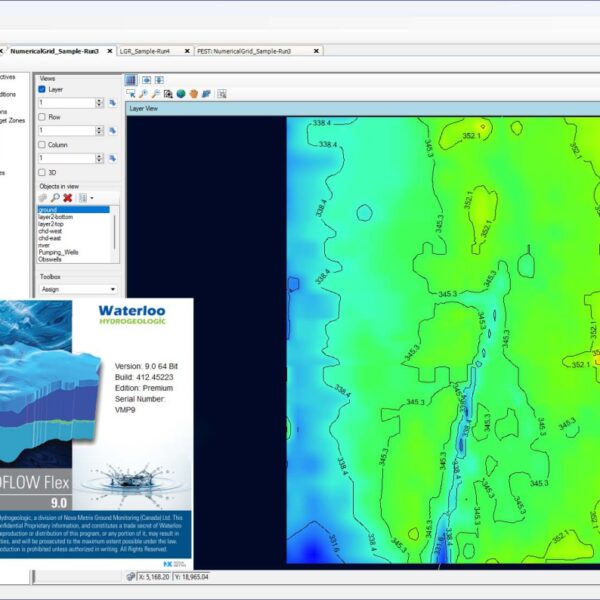Screen dimensions: 600x600
Task: Click the Build 412.45223 text
Action: click(x=144, y=377)
